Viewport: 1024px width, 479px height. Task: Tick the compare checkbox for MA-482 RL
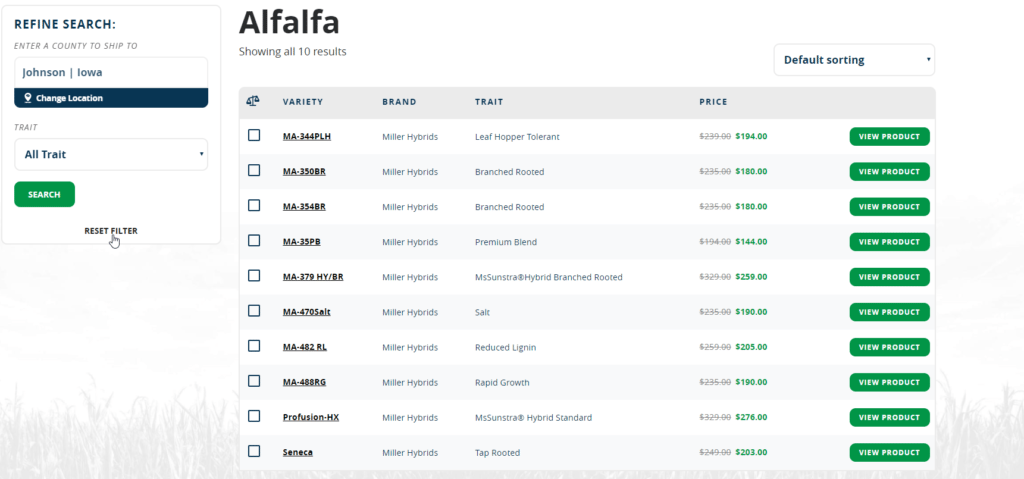(x=254, y=346)
